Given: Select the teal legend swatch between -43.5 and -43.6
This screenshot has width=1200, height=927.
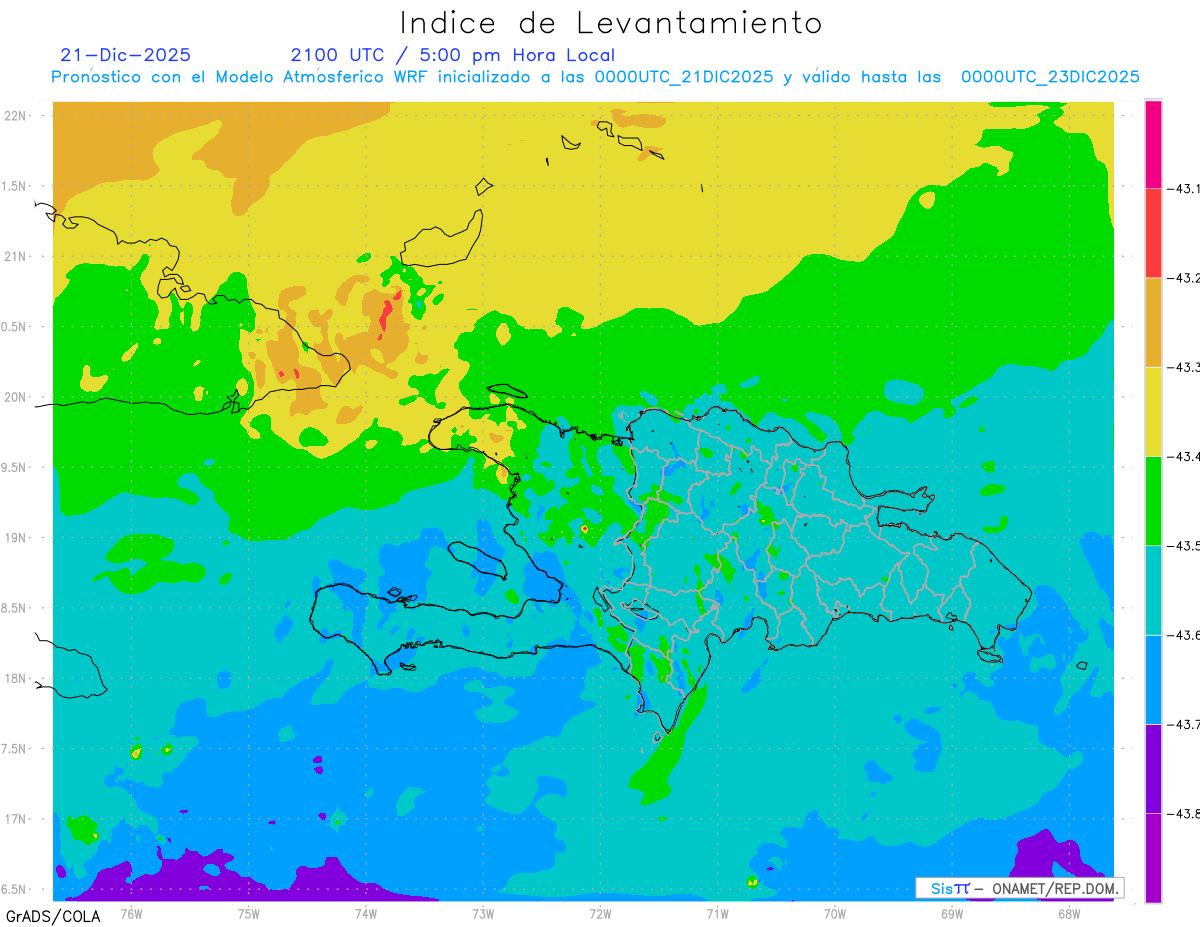Looking at the screenshot, I should click(x=1153, y=590).
